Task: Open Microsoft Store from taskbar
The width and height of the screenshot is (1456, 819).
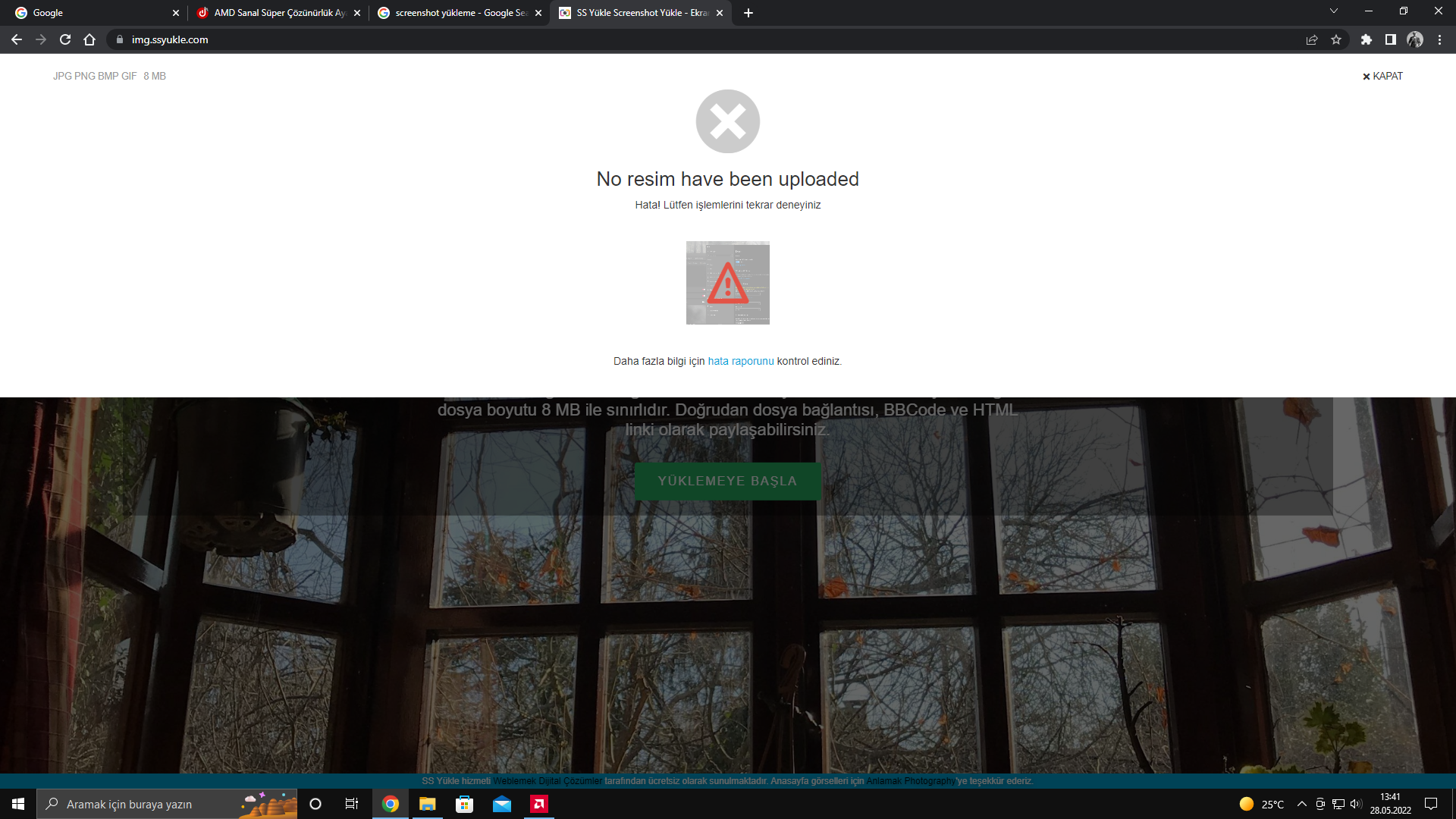Action: [464, 804]
